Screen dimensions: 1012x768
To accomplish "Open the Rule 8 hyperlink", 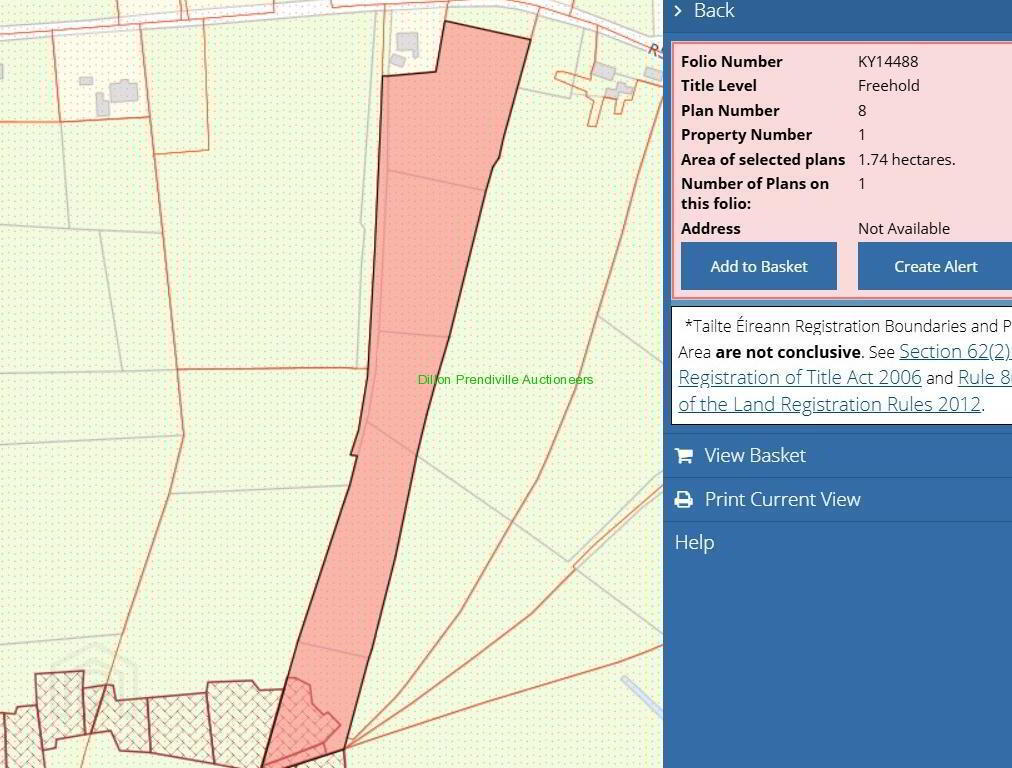I will (x=984, y=378).
